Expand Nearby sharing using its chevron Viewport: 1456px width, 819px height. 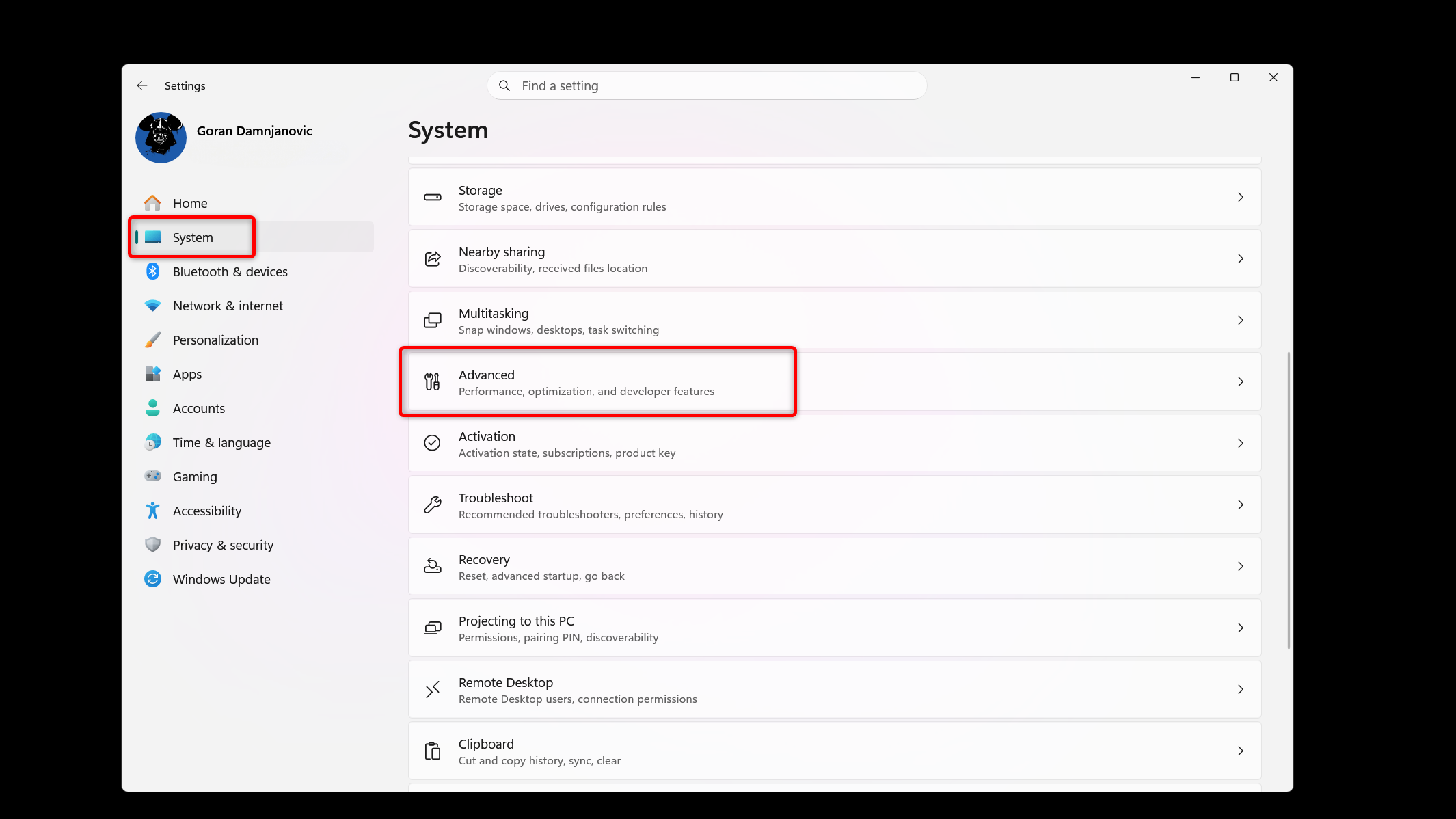pos(1241,258)
